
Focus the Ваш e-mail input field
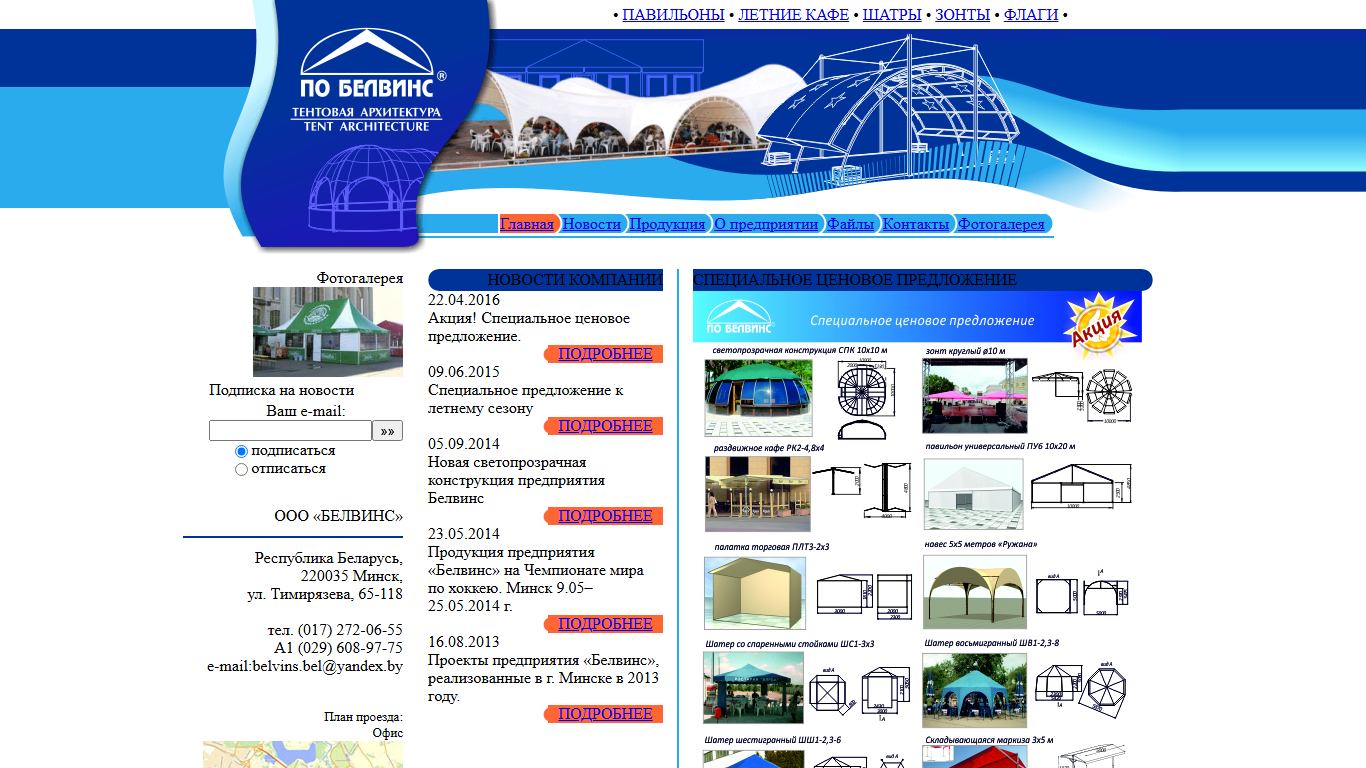coord(290,431)
